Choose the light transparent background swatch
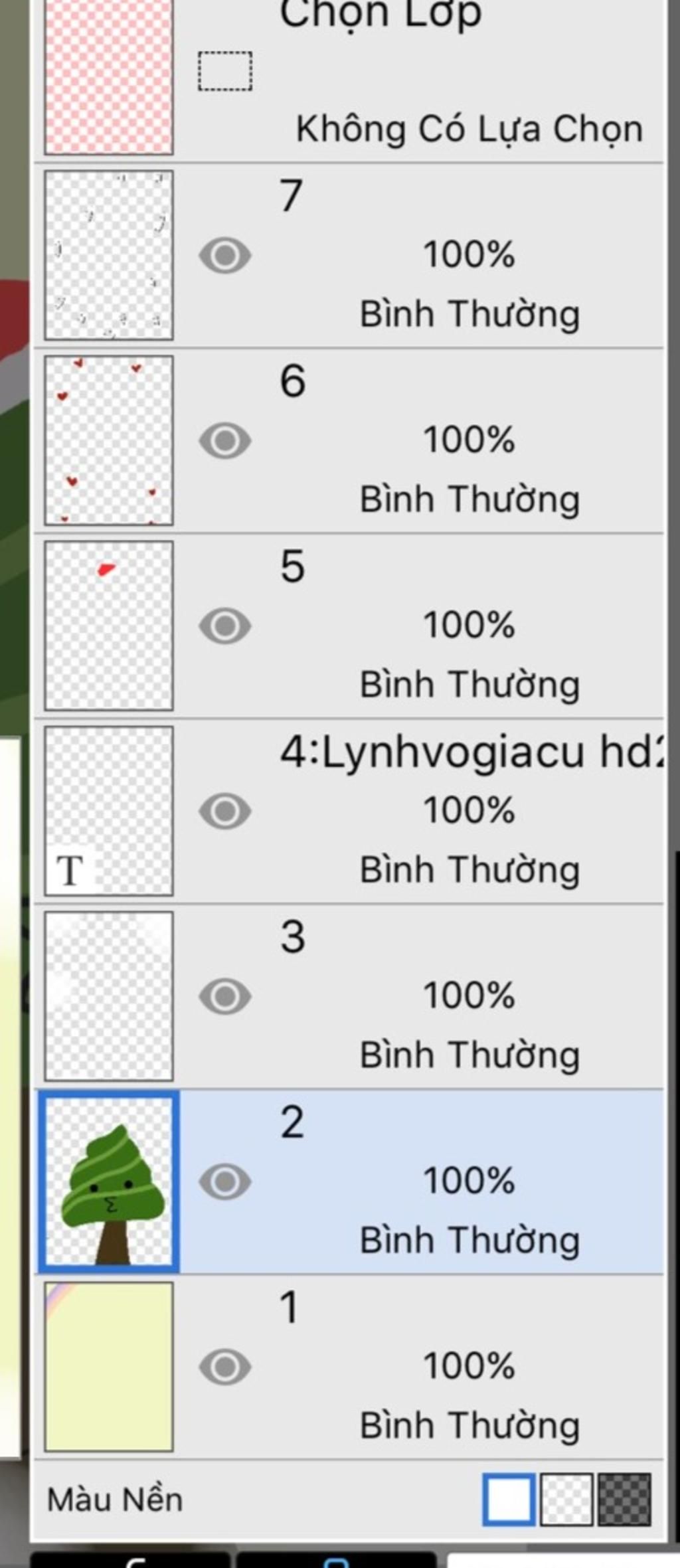The width and height of the screenshot is (680, 1568). tap(566, 1500)
